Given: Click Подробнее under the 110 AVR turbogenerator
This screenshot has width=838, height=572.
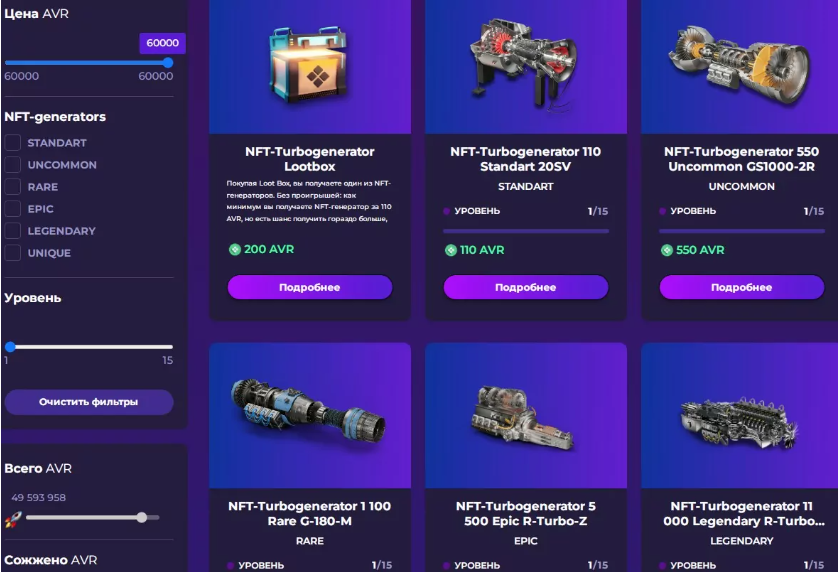Looking at the screenshot, I should pyautogui.click(x=526, y=287).
